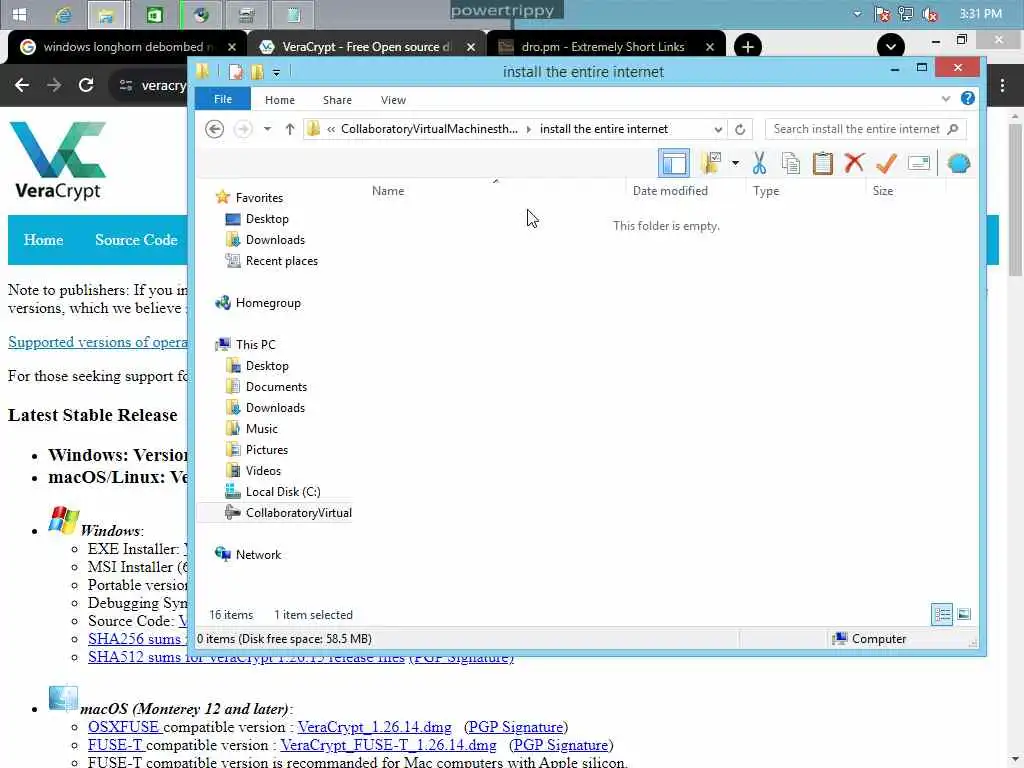
Task: Select CollaboratoryVirtual drive in navigation pane
Action: pos(298,513)
